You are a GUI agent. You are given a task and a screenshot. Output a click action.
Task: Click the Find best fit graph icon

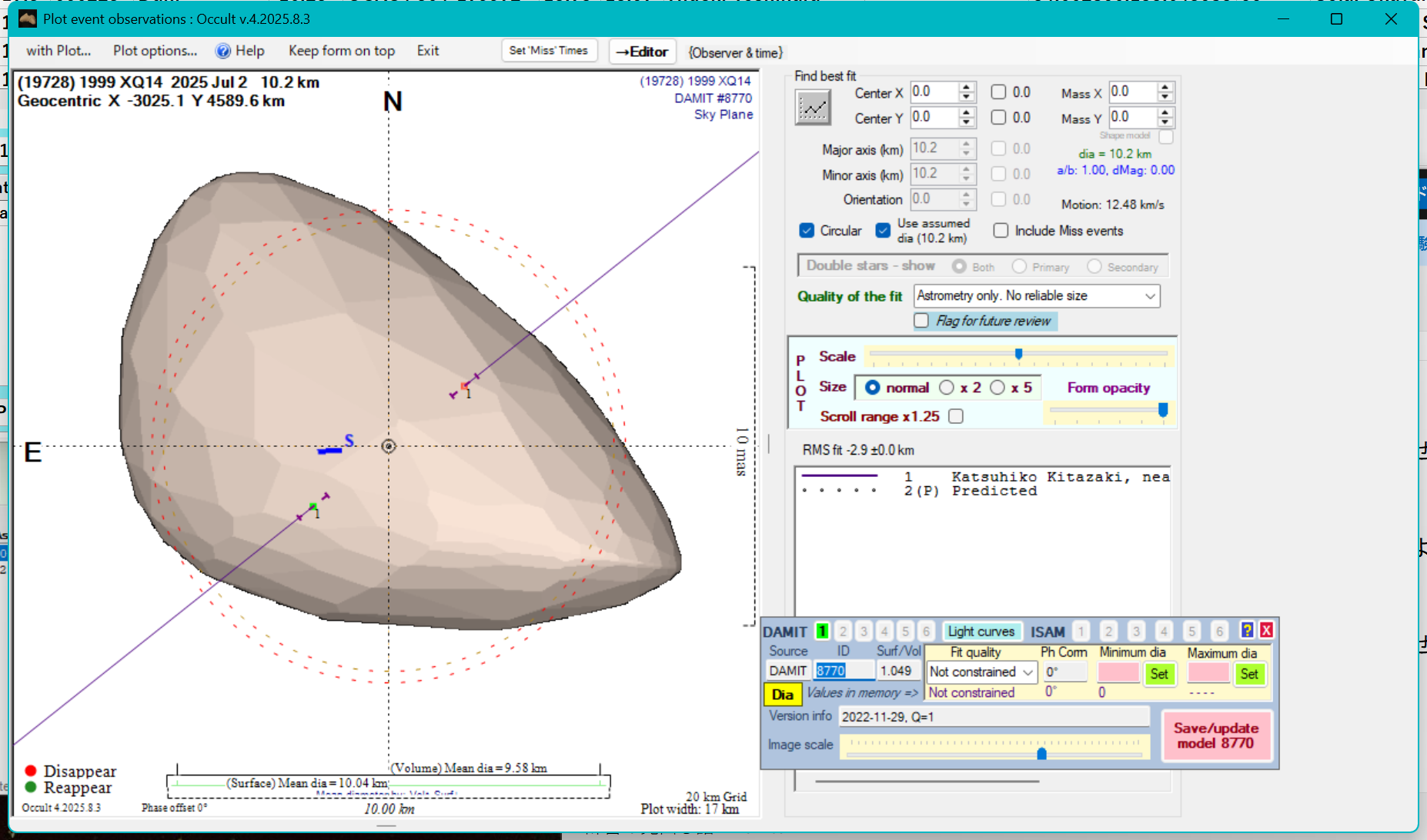[813, 108]
